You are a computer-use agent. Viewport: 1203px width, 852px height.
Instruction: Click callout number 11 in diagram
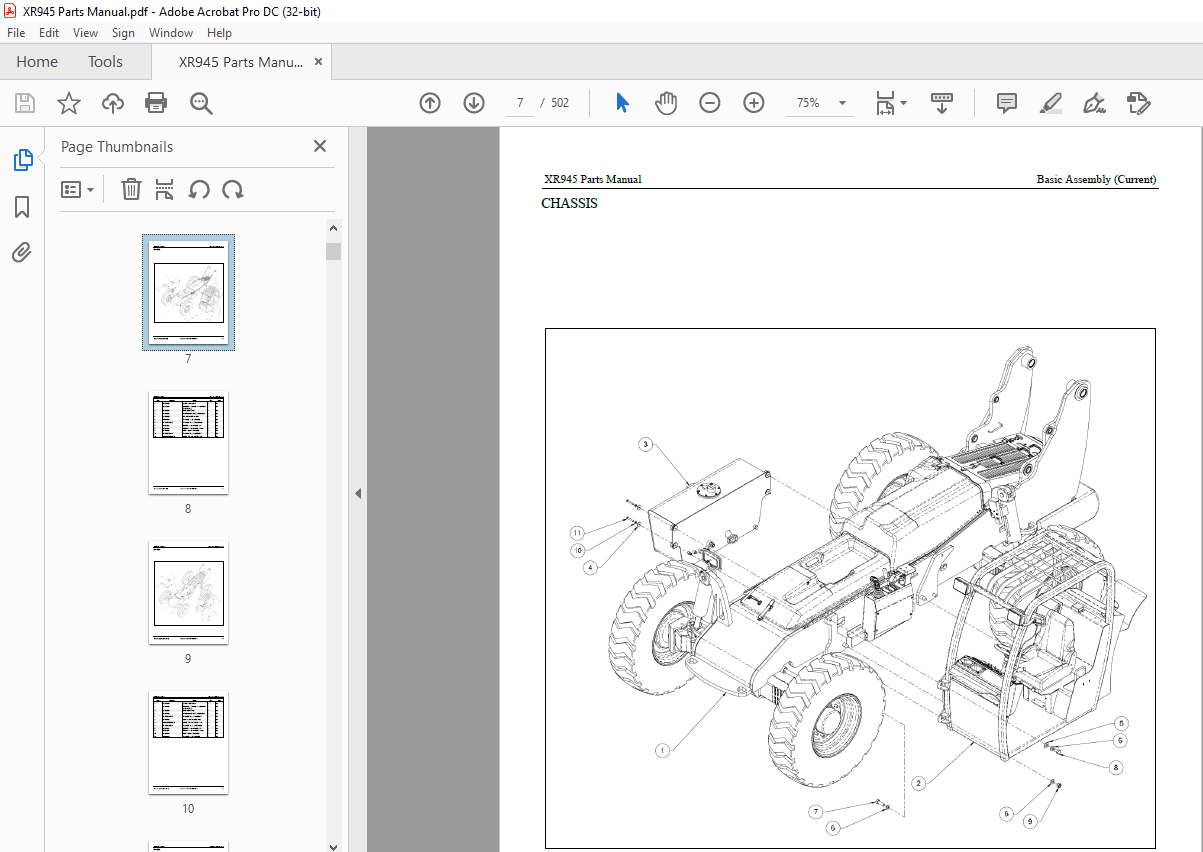[577, 532]
